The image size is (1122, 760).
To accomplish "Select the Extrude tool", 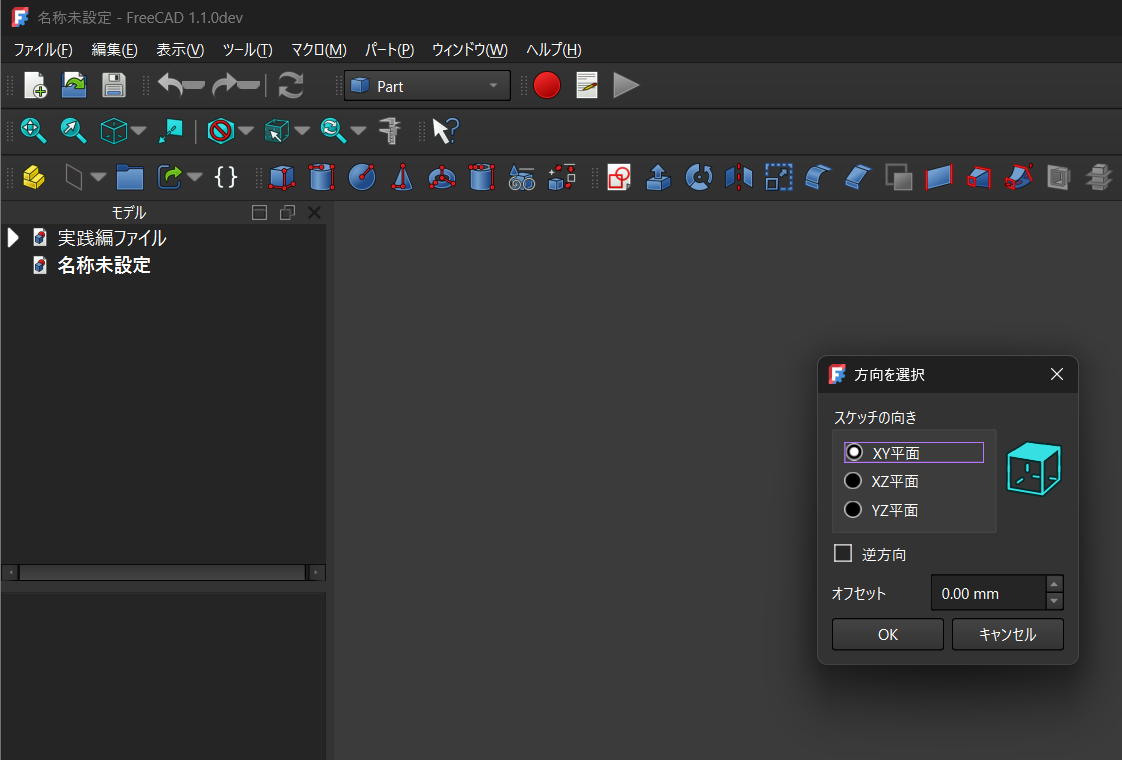I will point(658,177).
